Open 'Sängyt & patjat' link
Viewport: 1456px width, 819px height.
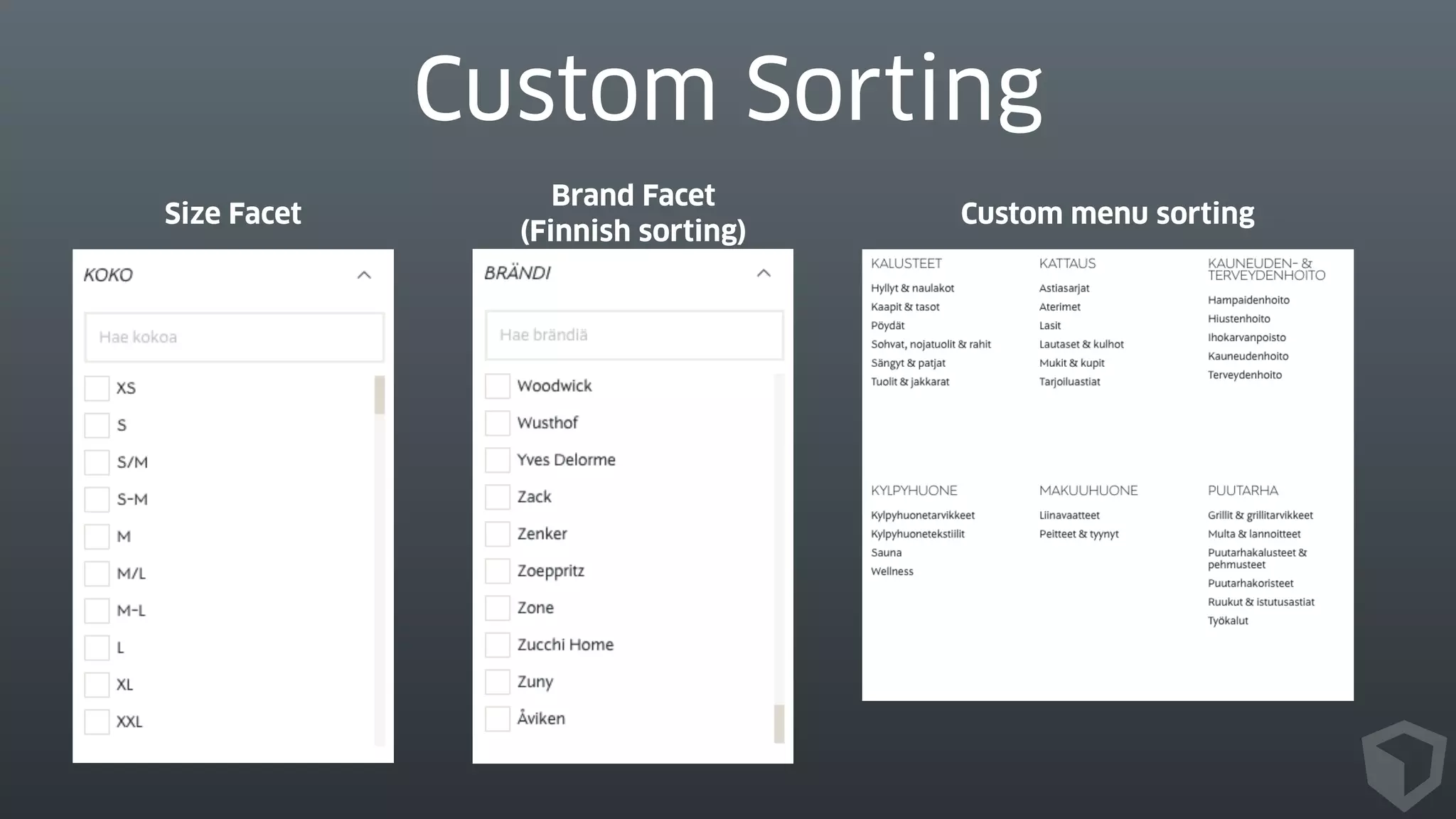coord(908,363)
